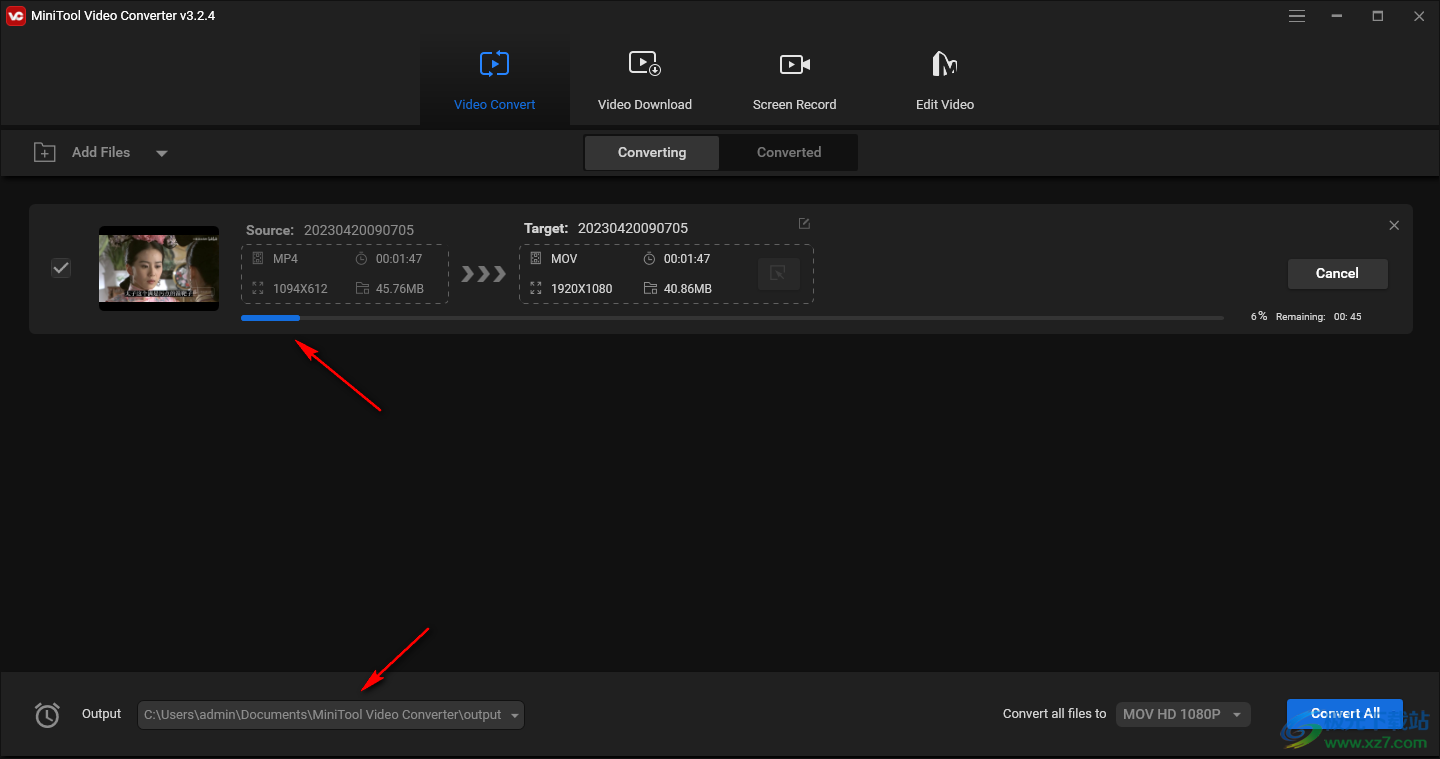Click the Edit Video icon

click(x=945, y=64)
